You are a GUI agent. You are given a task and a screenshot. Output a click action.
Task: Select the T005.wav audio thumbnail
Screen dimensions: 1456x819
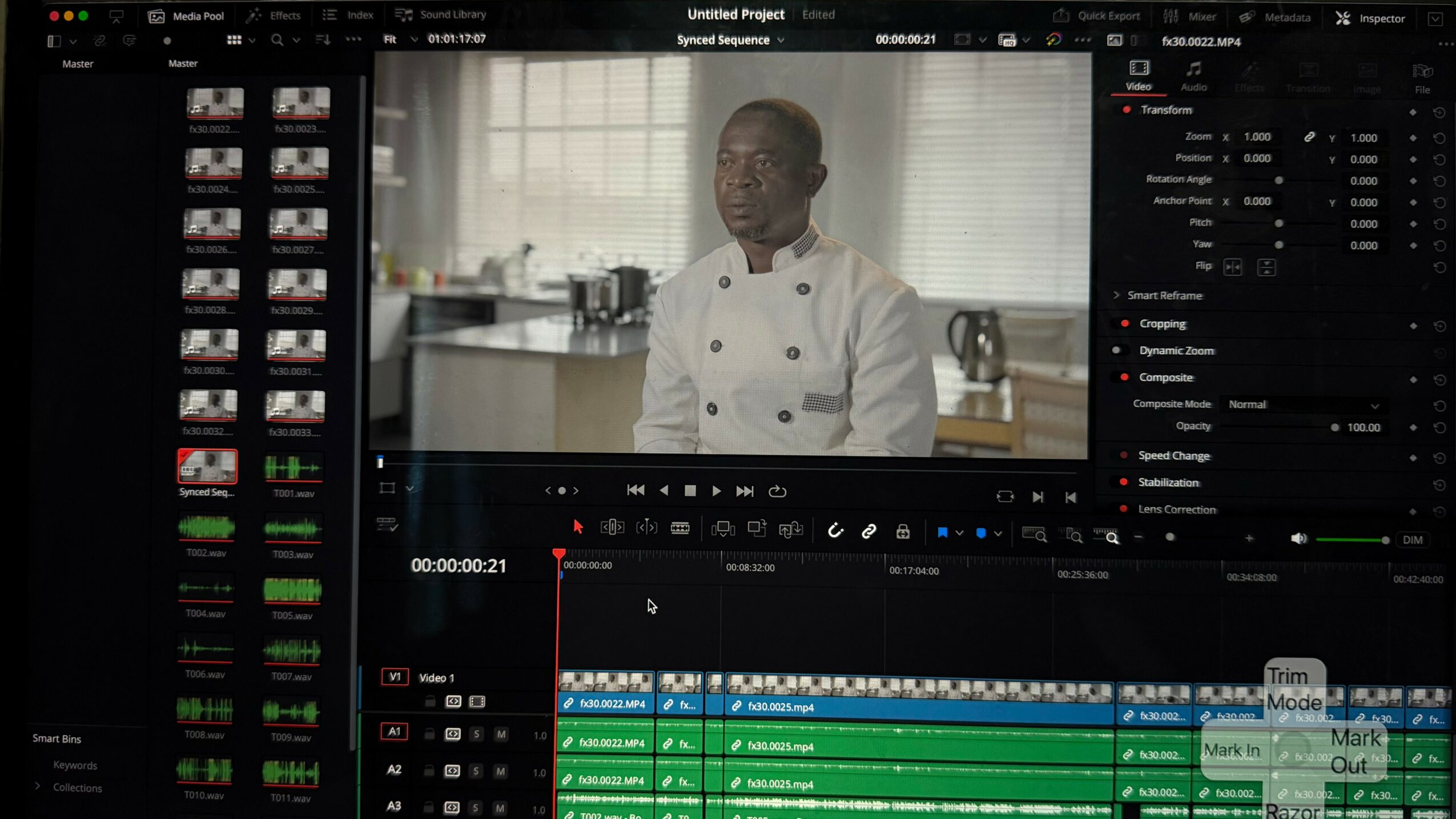tap(292, 590)
